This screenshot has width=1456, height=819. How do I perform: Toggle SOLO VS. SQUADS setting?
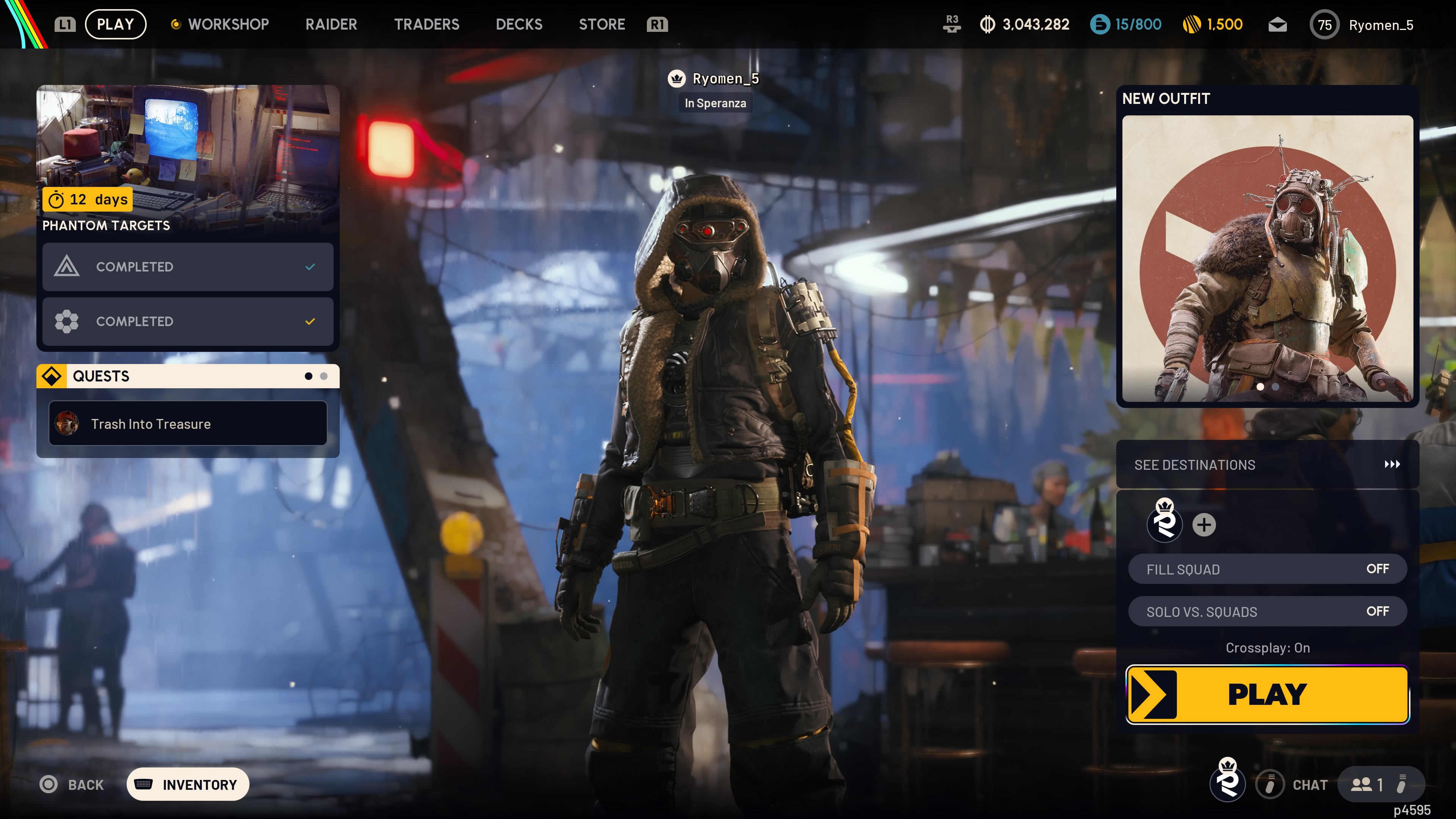1267,612
